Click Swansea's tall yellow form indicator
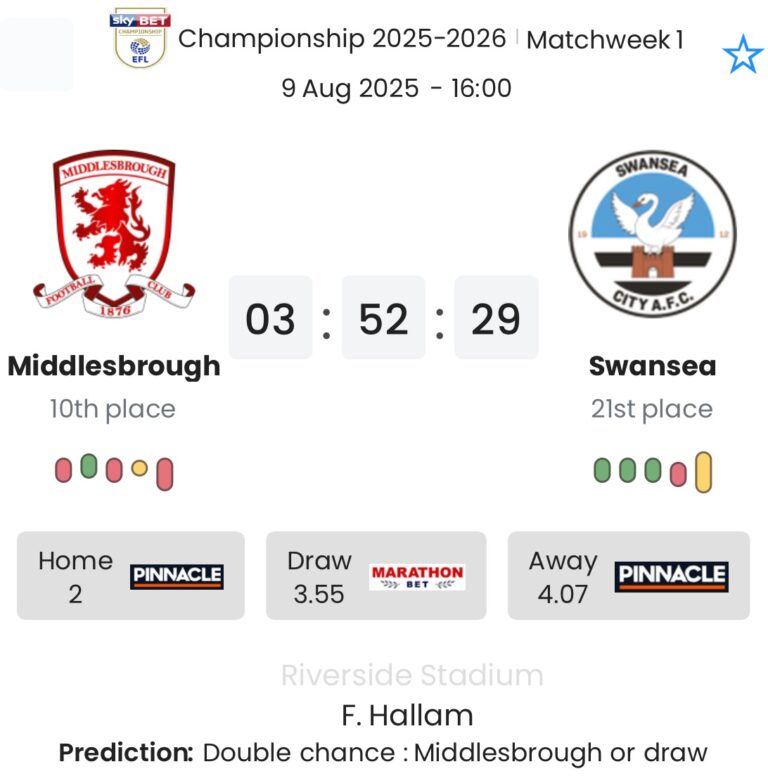 [x=703, y=472]
